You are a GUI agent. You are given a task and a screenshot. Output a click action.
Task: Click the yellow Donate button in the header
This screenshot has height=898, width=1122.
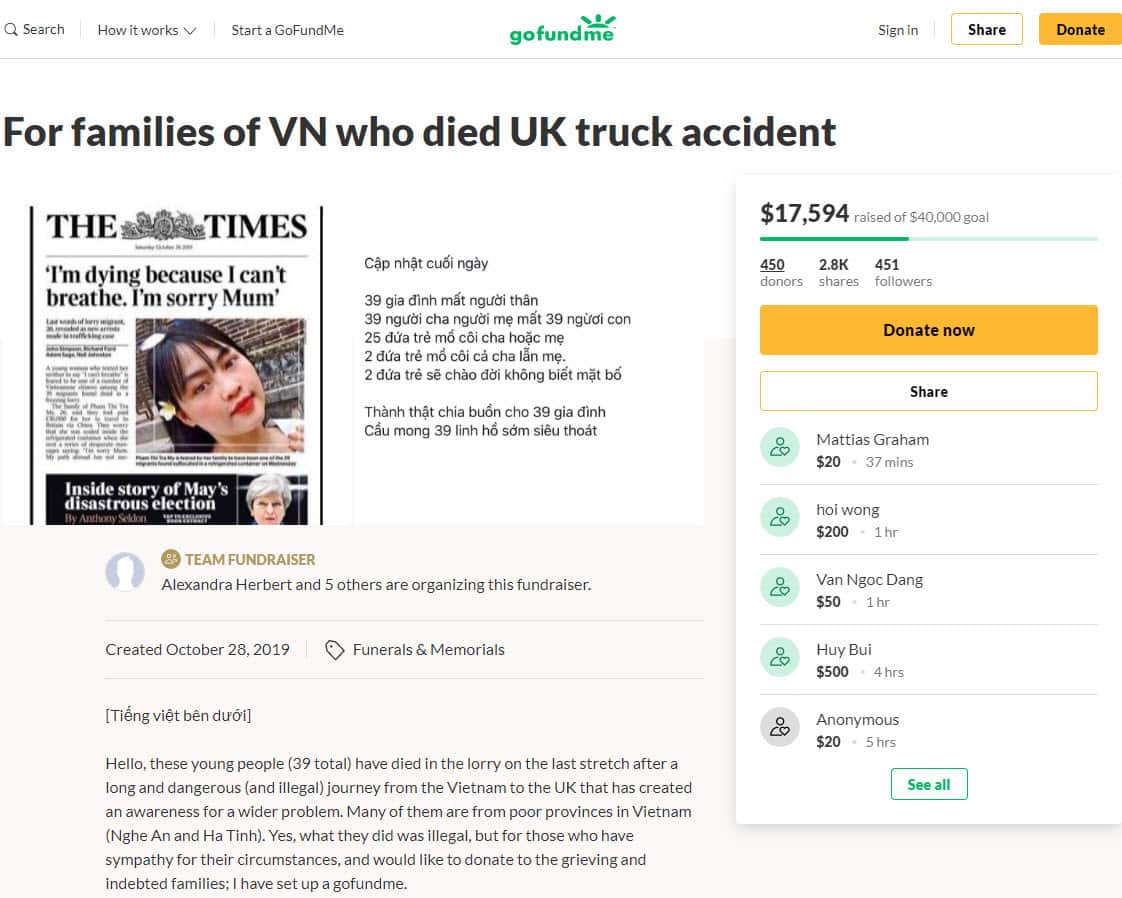click(x=1080, y=29)
